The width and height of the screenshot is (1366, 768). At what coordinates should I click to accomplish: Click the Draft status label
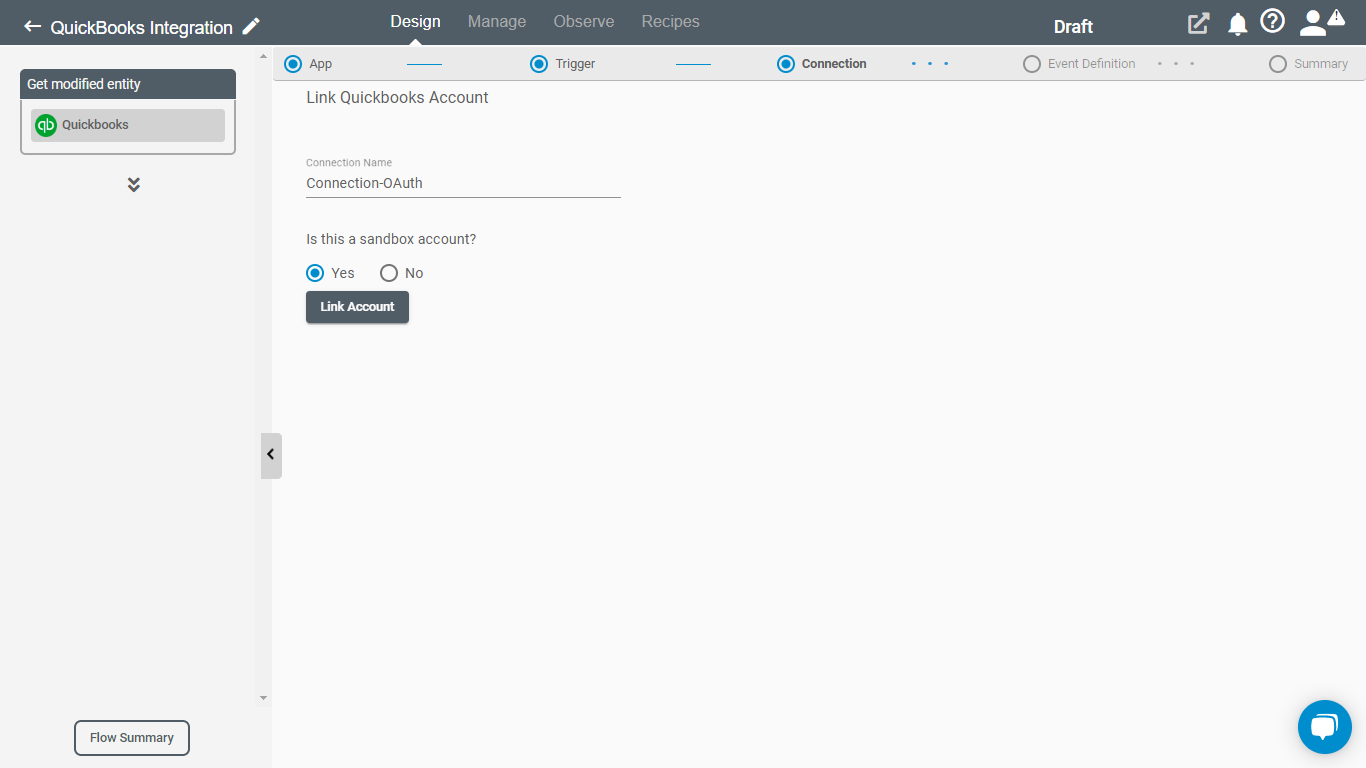click(1073, 27)
